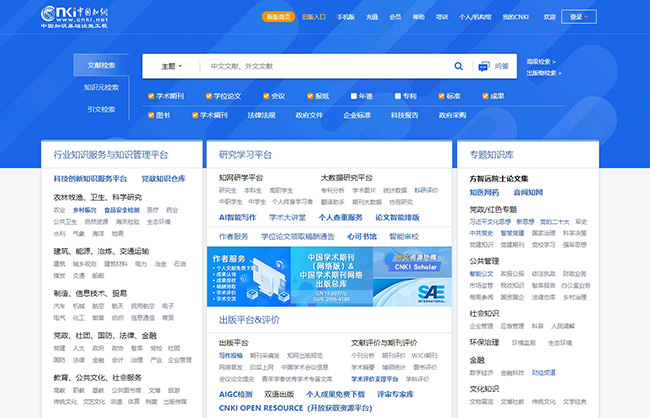The image size is (650, 418).
Task: Click the 食品安全检测 link
Action: coord(122,210)
